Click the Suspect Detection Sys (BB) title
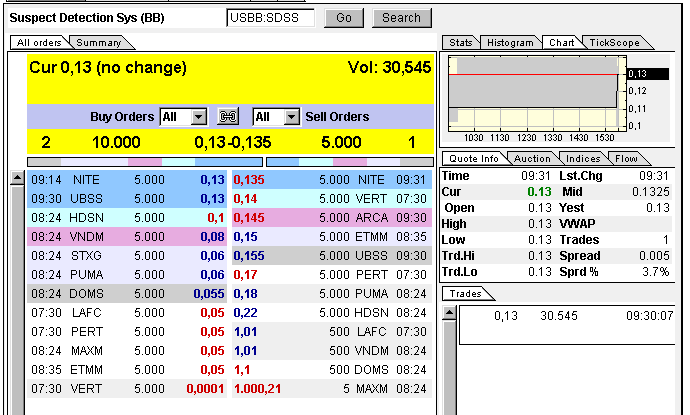Screen dimensions: 690x415 pyautogui.click(x=87, y=18)
